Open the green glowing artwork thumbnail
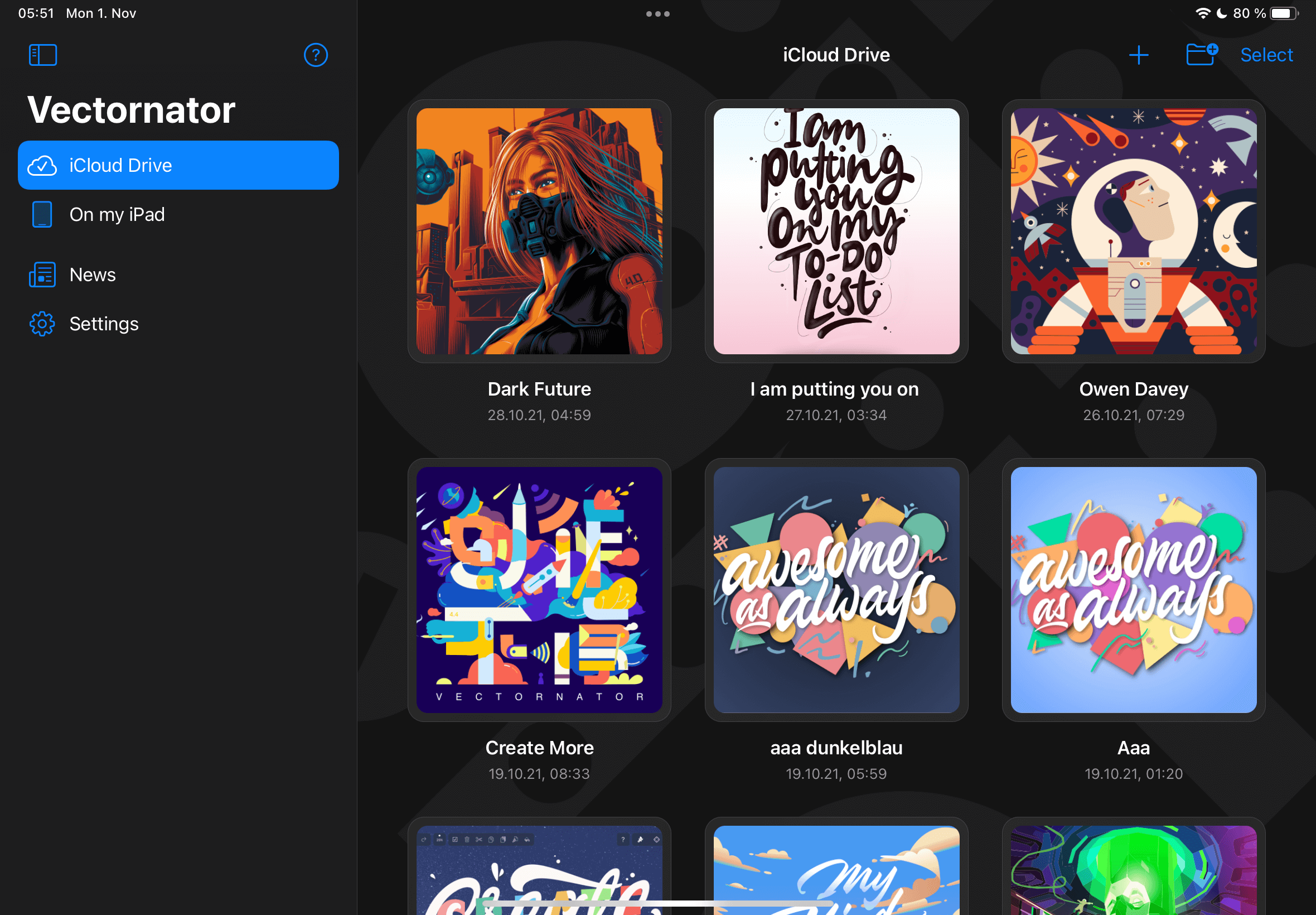1316x915 pixels. (x=1133, y=870)
